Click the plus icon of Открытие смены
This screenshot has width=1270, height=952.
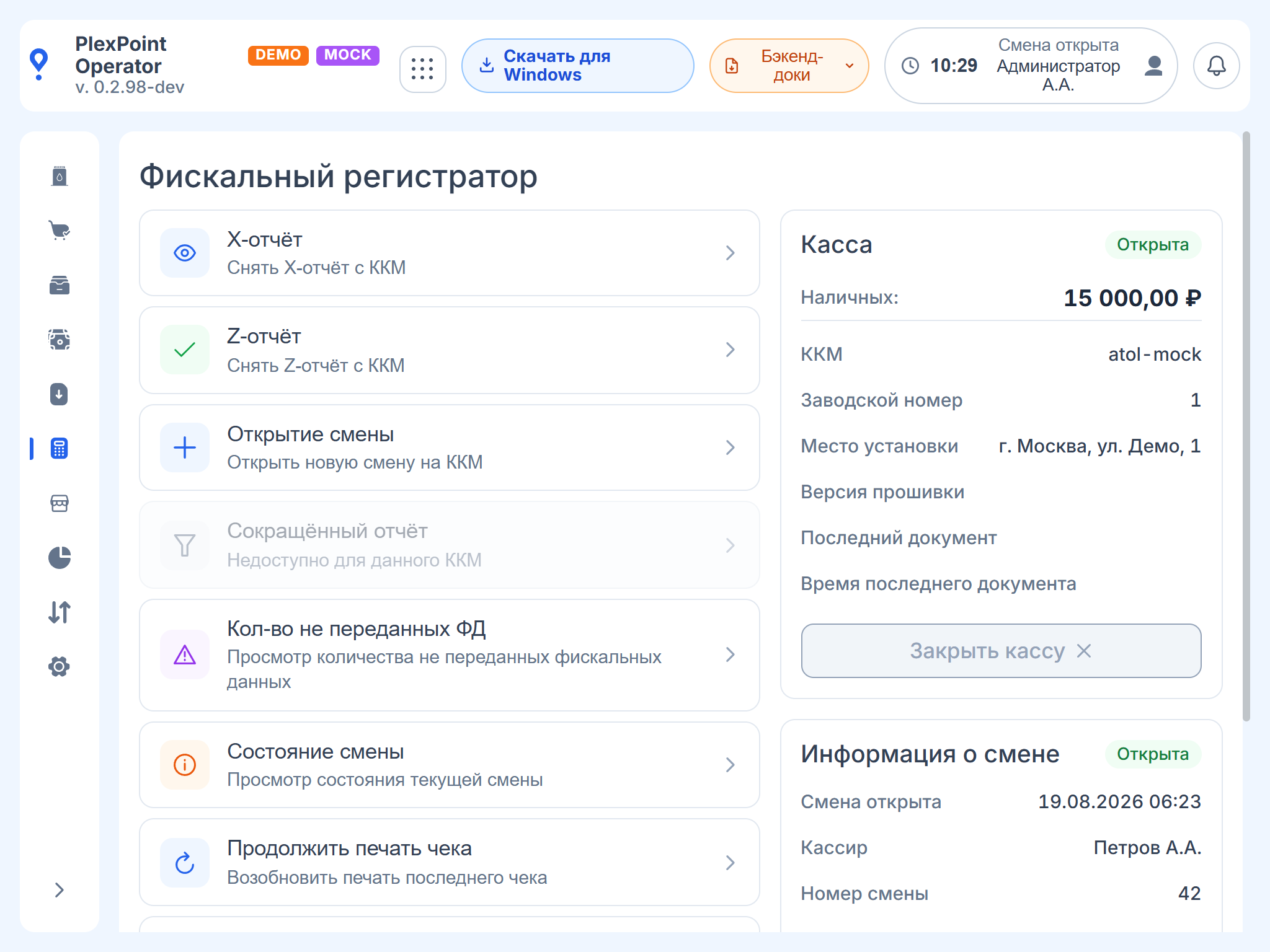coord(185,447)
